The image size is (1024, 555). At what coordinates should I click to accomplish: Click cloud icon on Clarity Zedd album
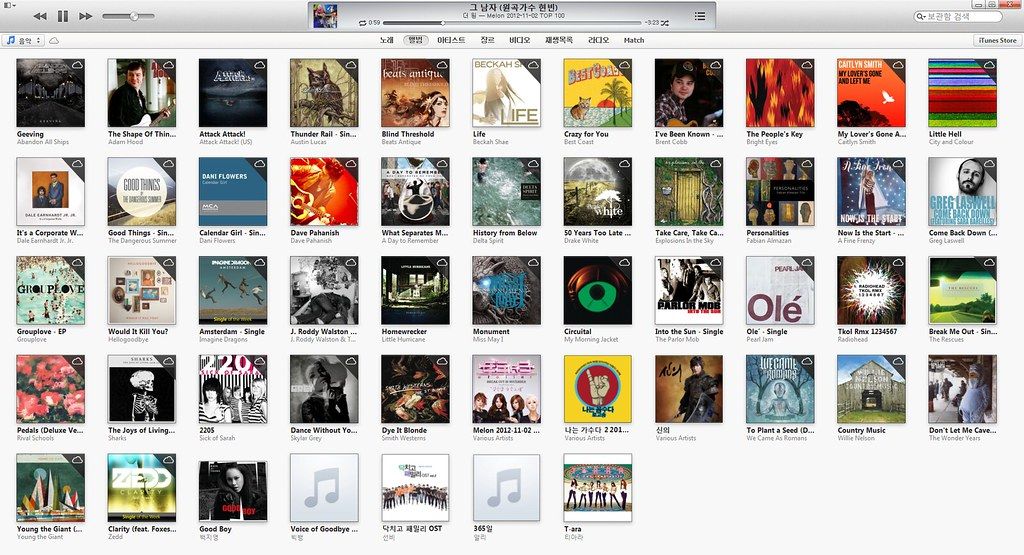coord(168,460)
